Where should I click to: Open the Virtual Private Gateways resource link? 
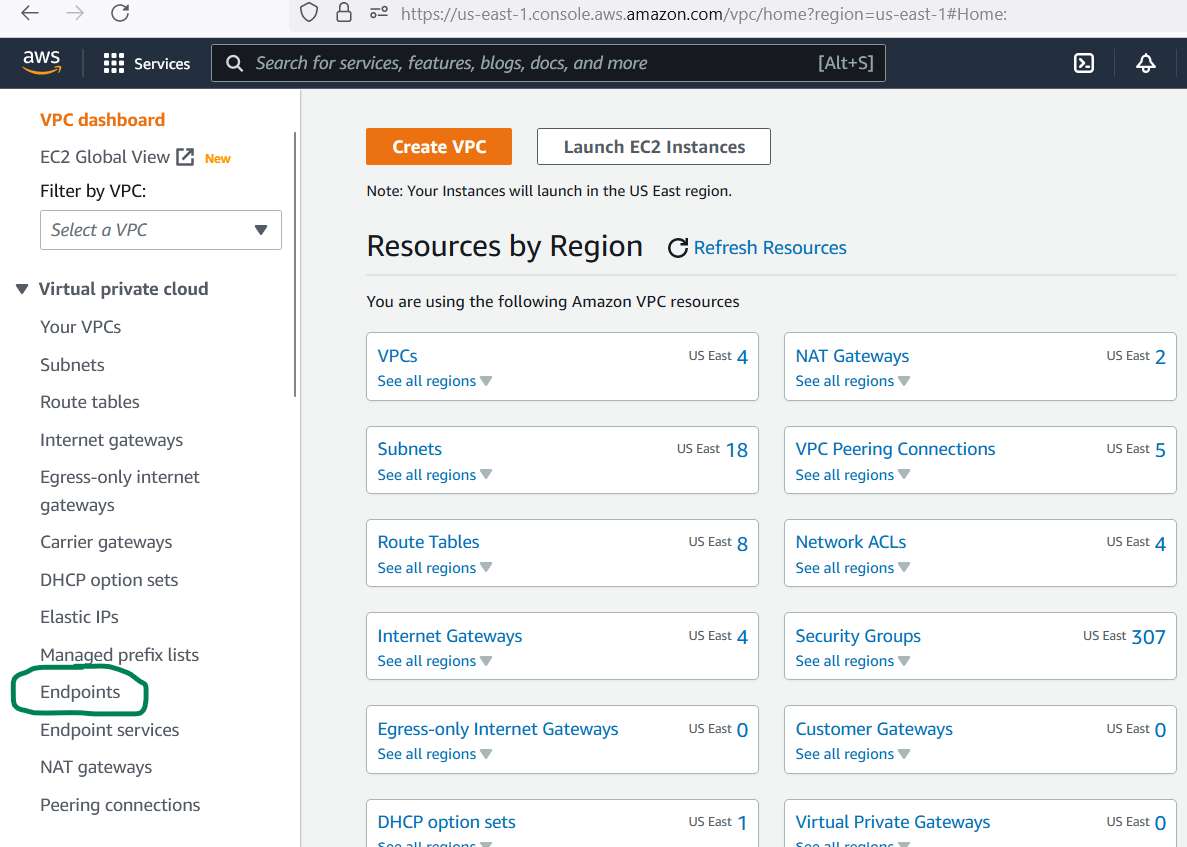coord(893,822)
